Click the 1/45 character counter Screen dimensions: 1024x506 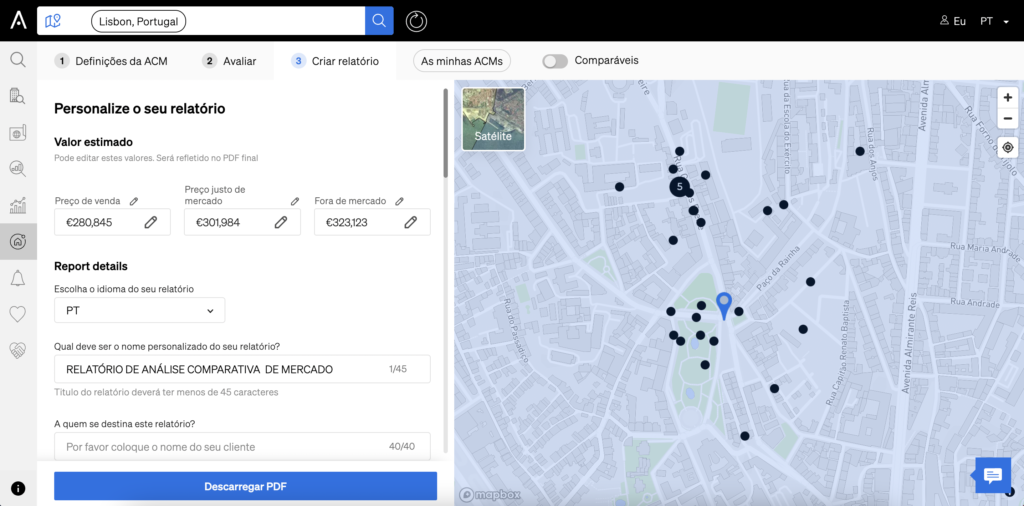(x=398, y=369)
